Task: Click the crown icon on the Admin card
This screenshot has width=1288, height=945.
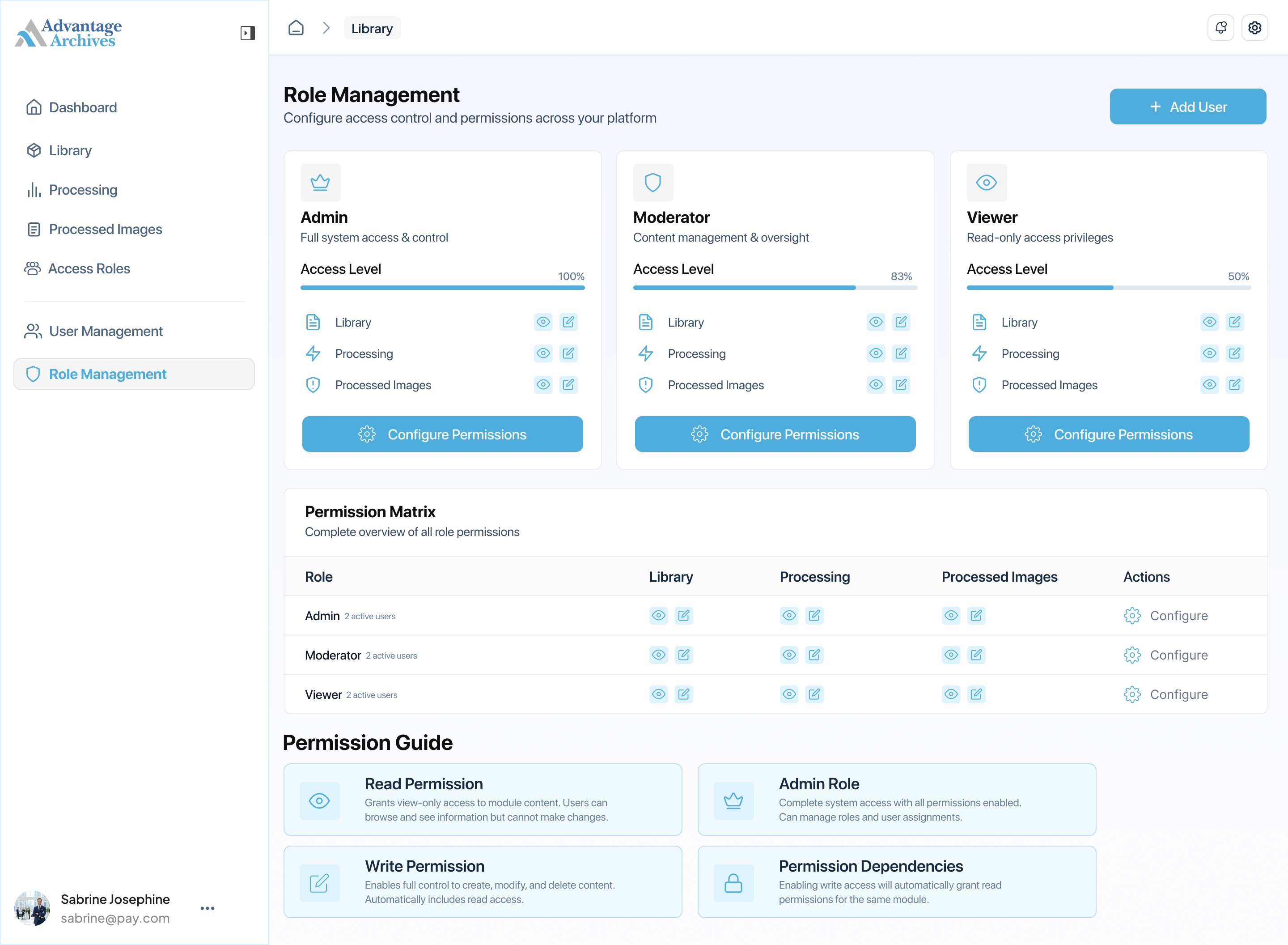Action: 320,183
